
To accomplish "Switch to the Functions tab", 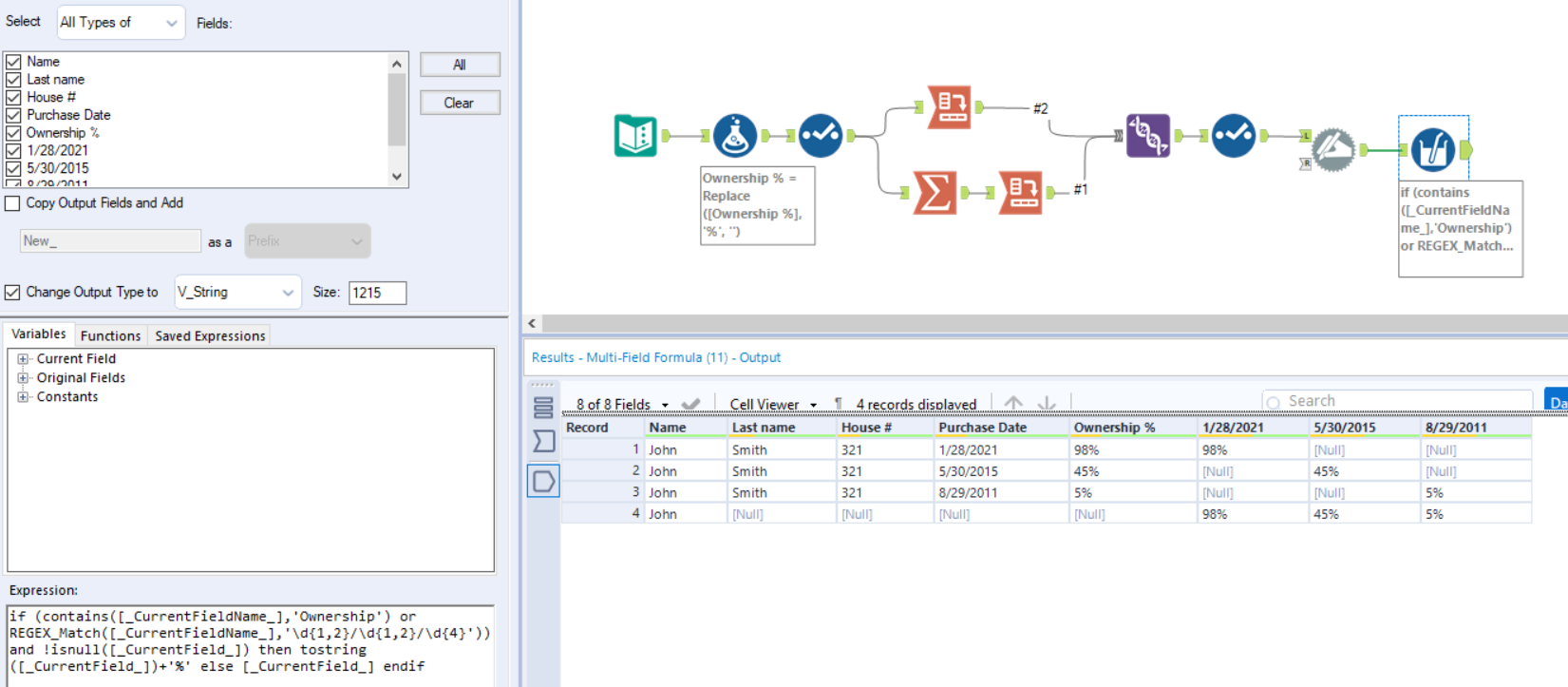I will [x=110, y=335].
